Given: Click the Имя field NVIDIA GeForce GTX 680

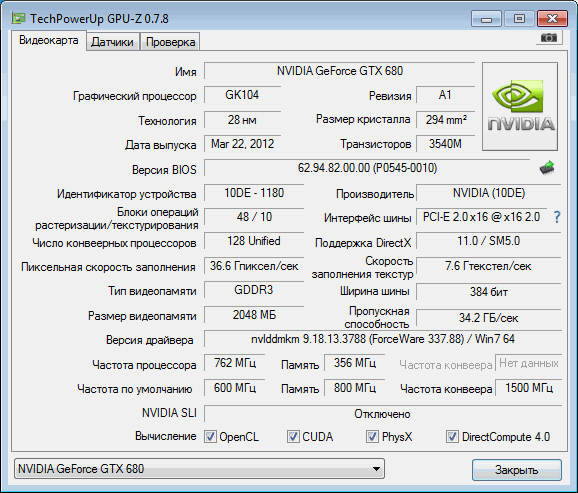Looking at the screenshot, I should point(340,71).
